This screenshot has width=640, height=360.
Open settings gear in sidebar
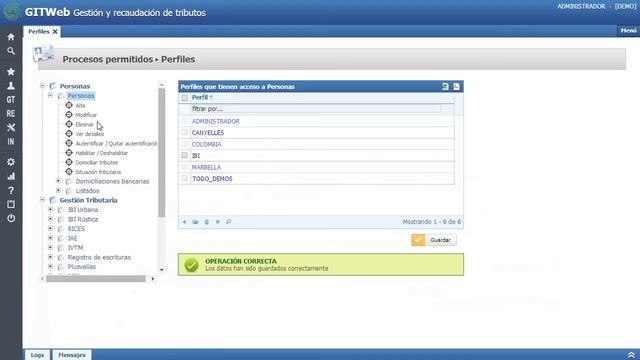click(x=11, y=162)
